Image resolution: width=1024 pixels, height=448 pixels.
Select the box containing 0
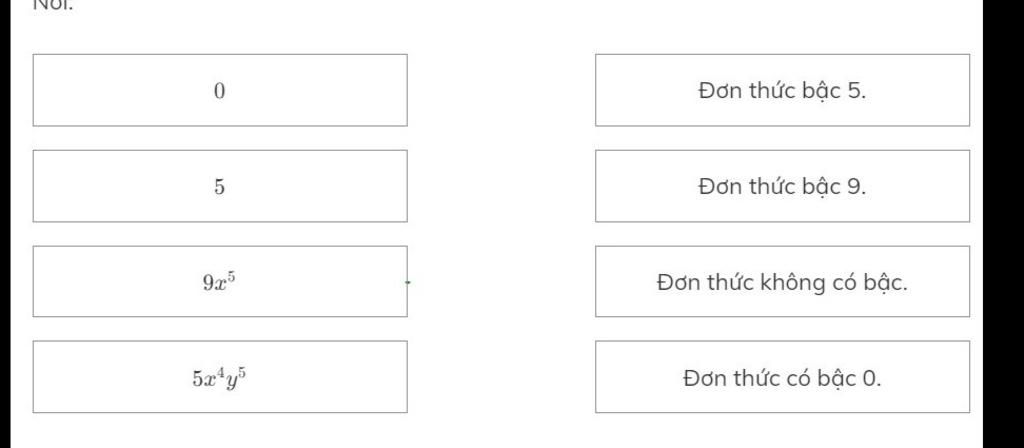[x=220, y=90]
